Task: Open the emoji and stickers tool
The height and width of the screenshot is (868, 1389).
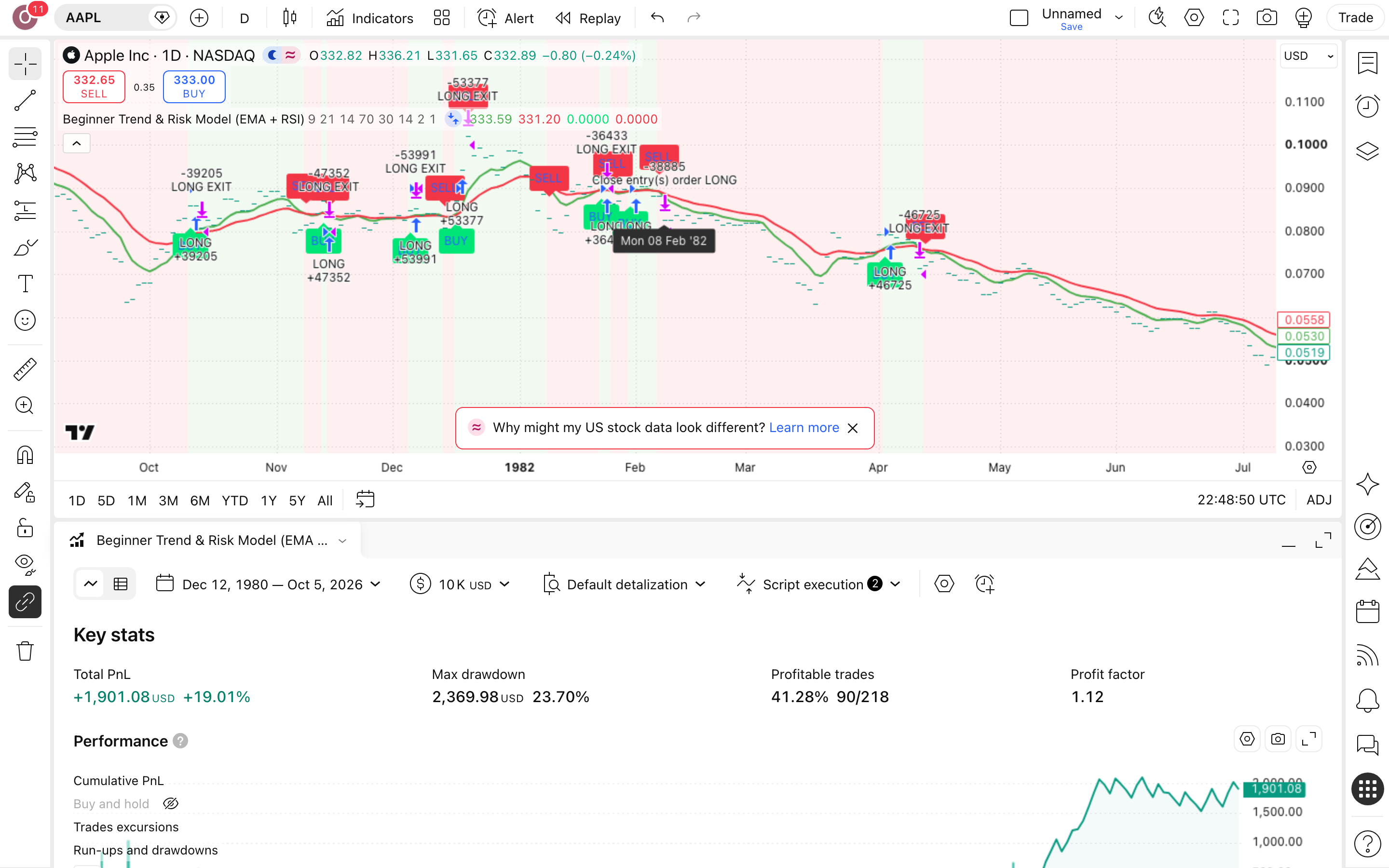Action: (25, 320)
